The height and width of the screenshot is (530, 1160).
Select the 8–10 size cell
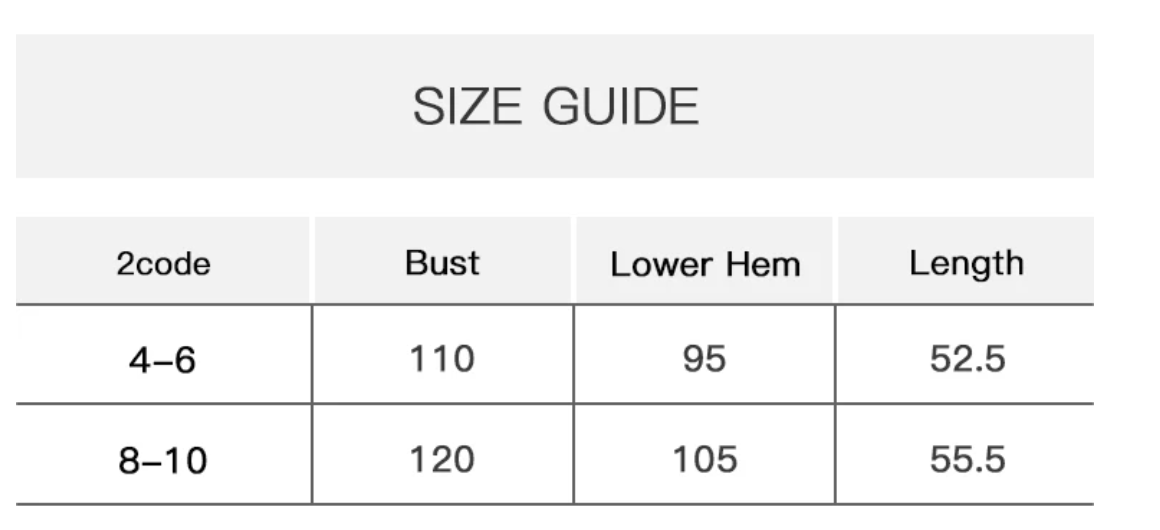(x=162, y=460)
